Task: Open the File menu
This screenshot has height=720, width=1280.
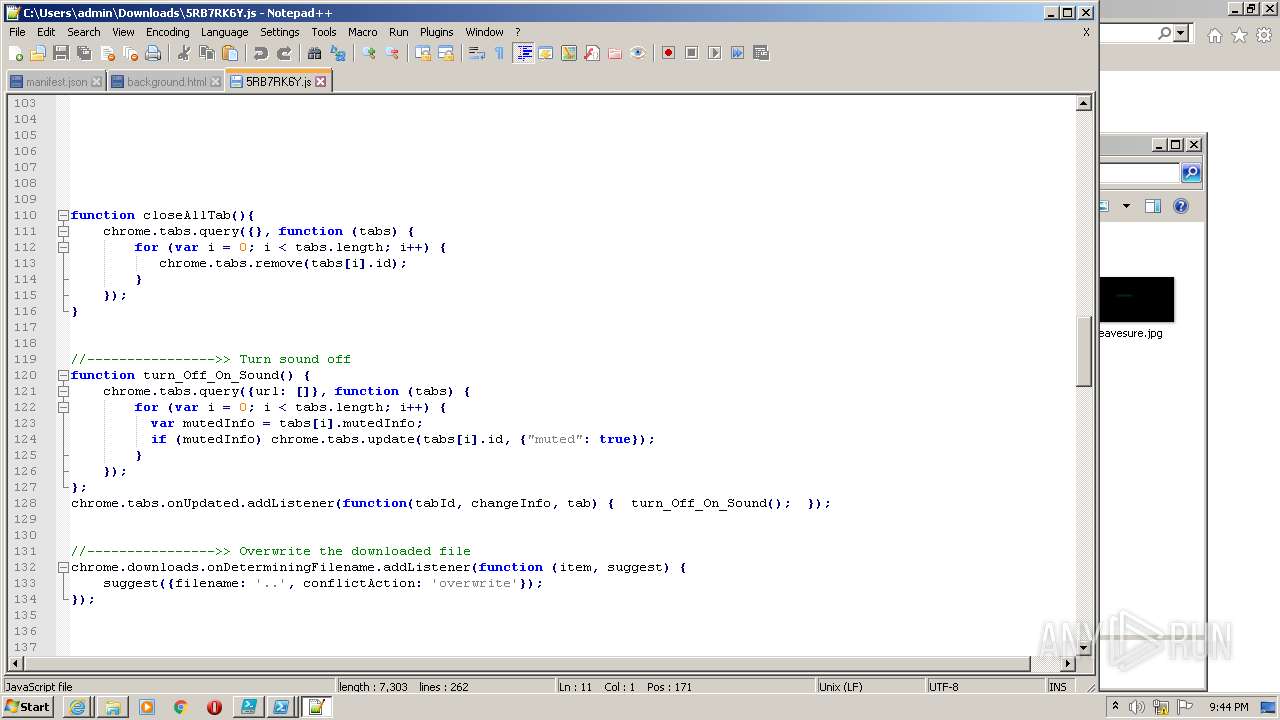Action: point(17,32)
